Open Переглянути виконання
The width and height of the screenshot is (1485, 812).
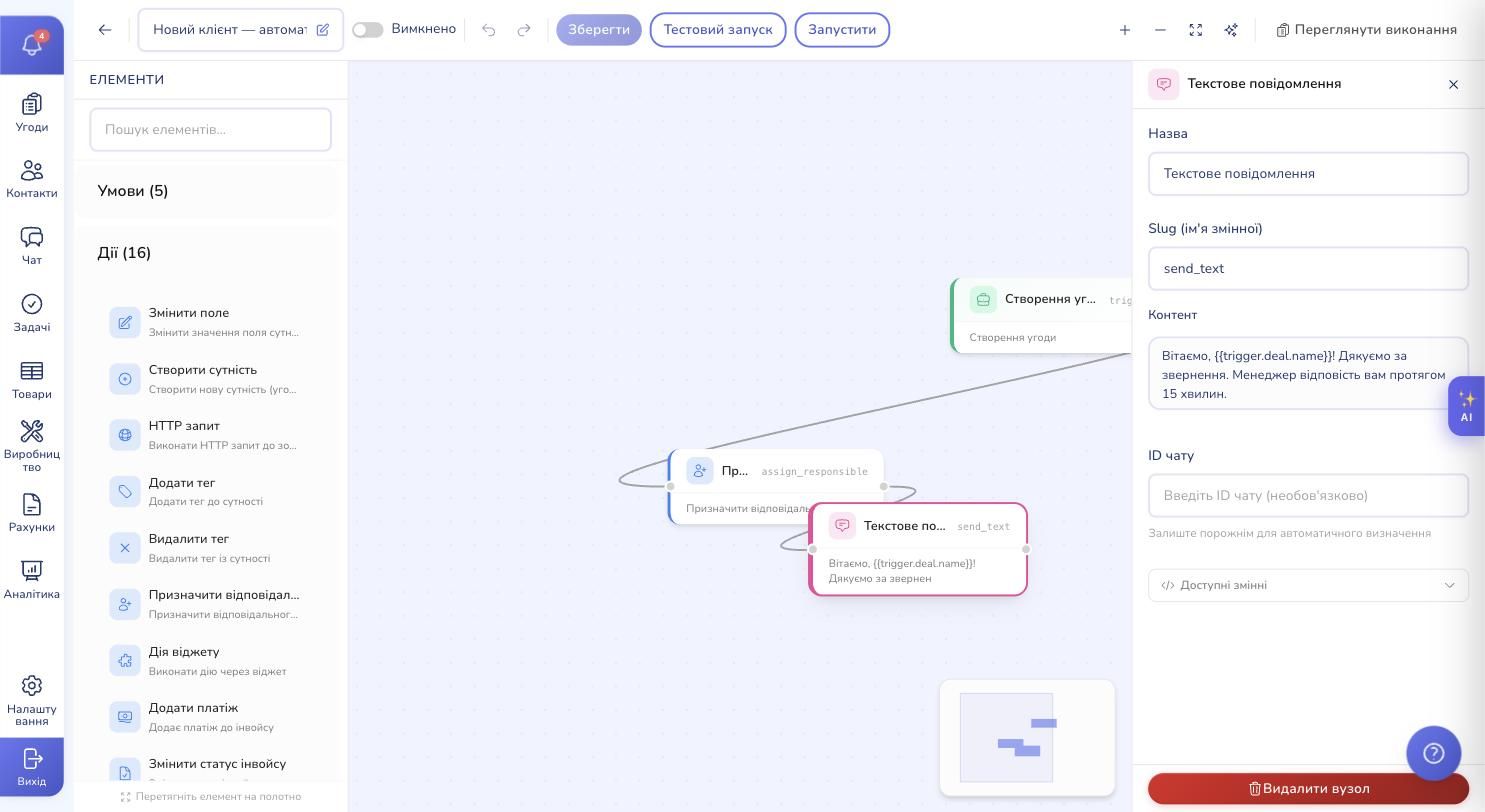(x=1367, y=30)
